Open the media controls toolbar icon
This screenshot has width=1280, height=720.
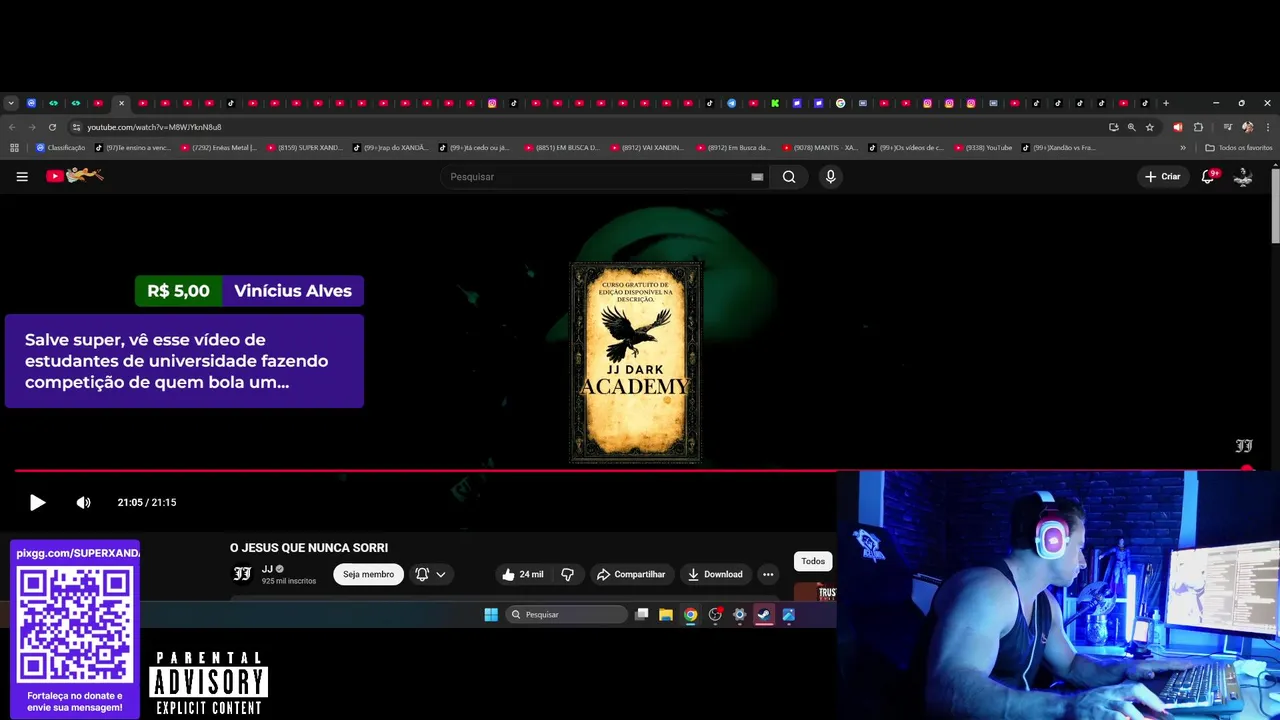click(x=1228, y=127)
